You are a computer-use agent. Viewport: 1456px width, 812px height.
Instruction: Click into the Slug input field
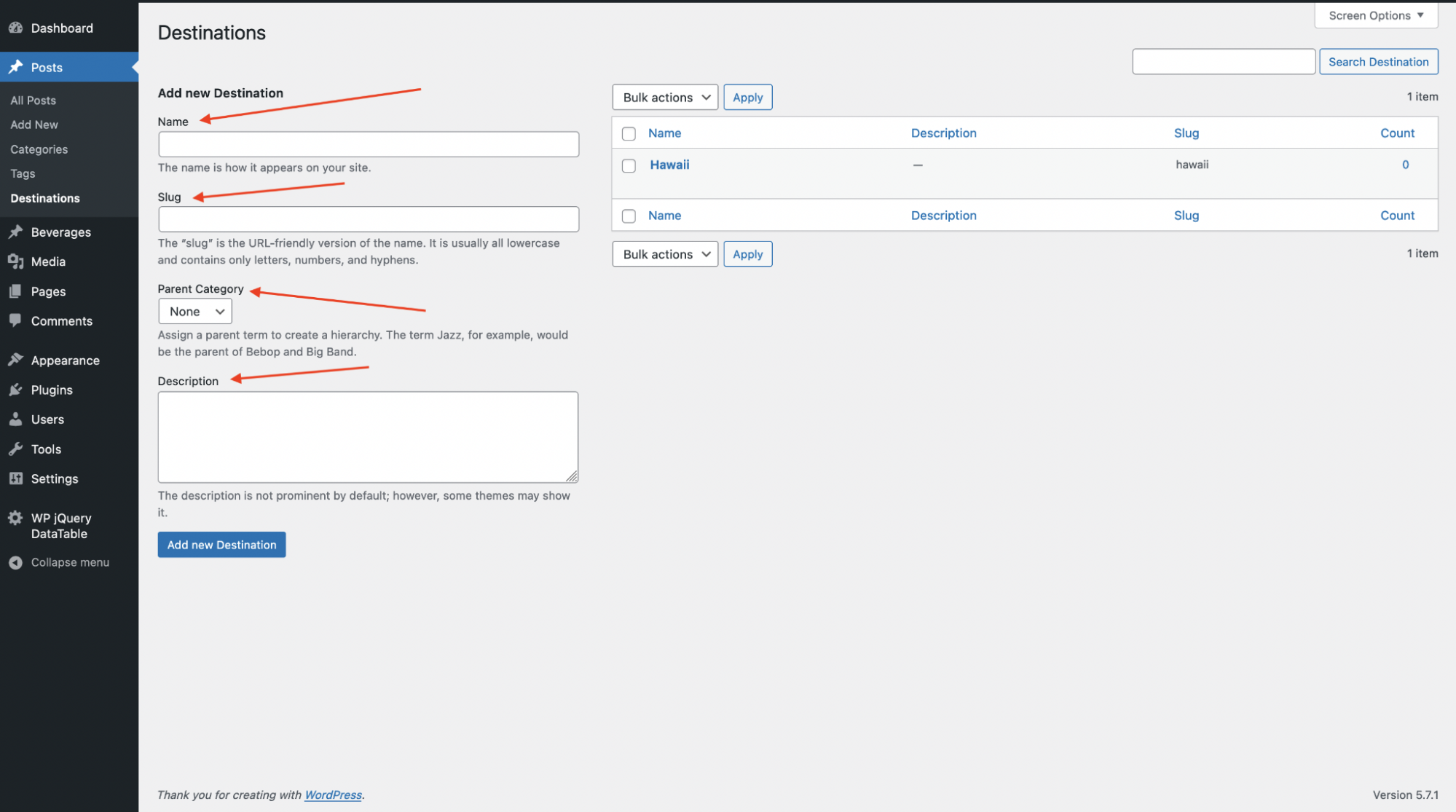pyautogui.click(x=369, y=219)
